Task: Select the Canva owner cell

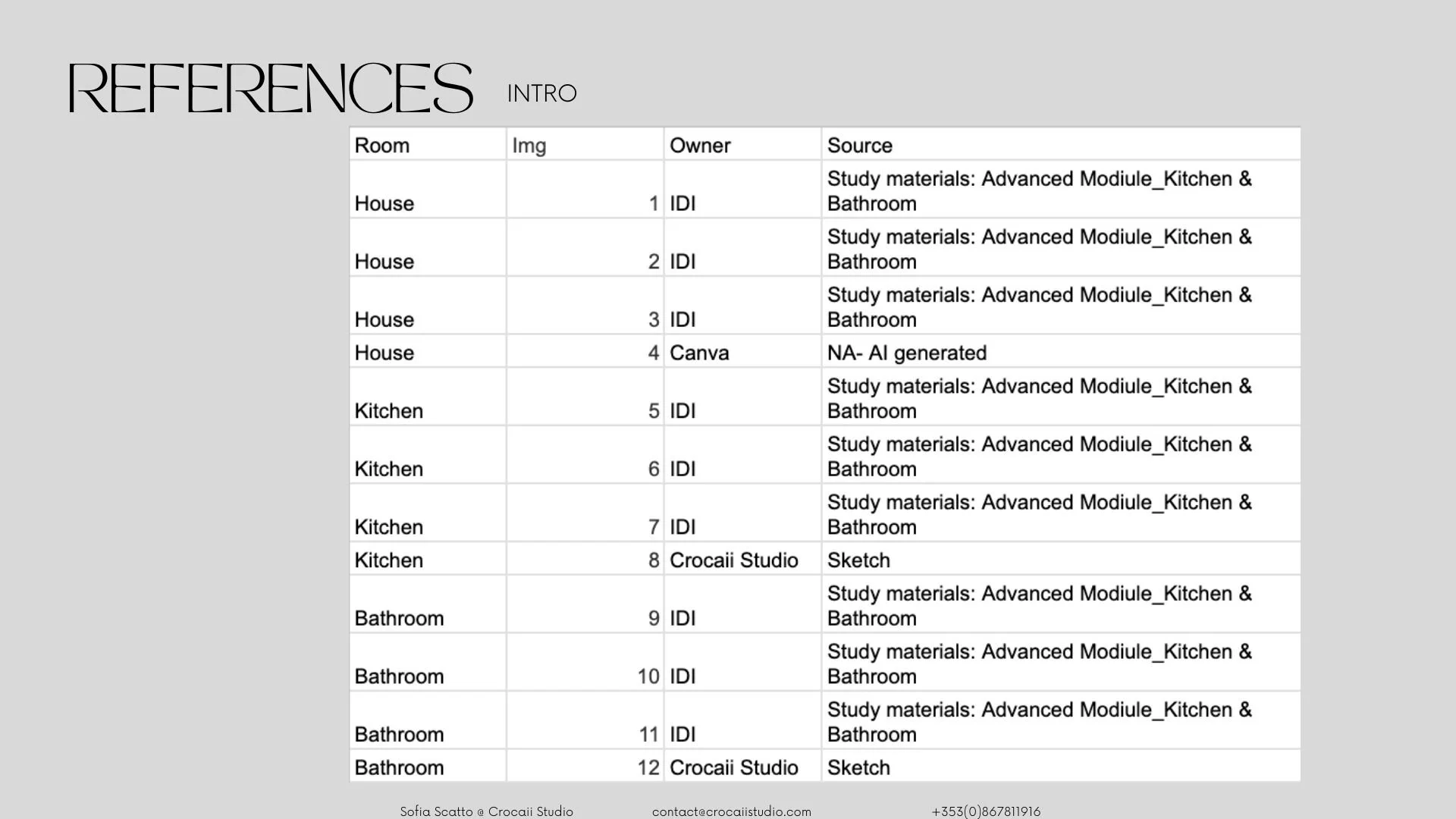Action: tap(699, 353)
